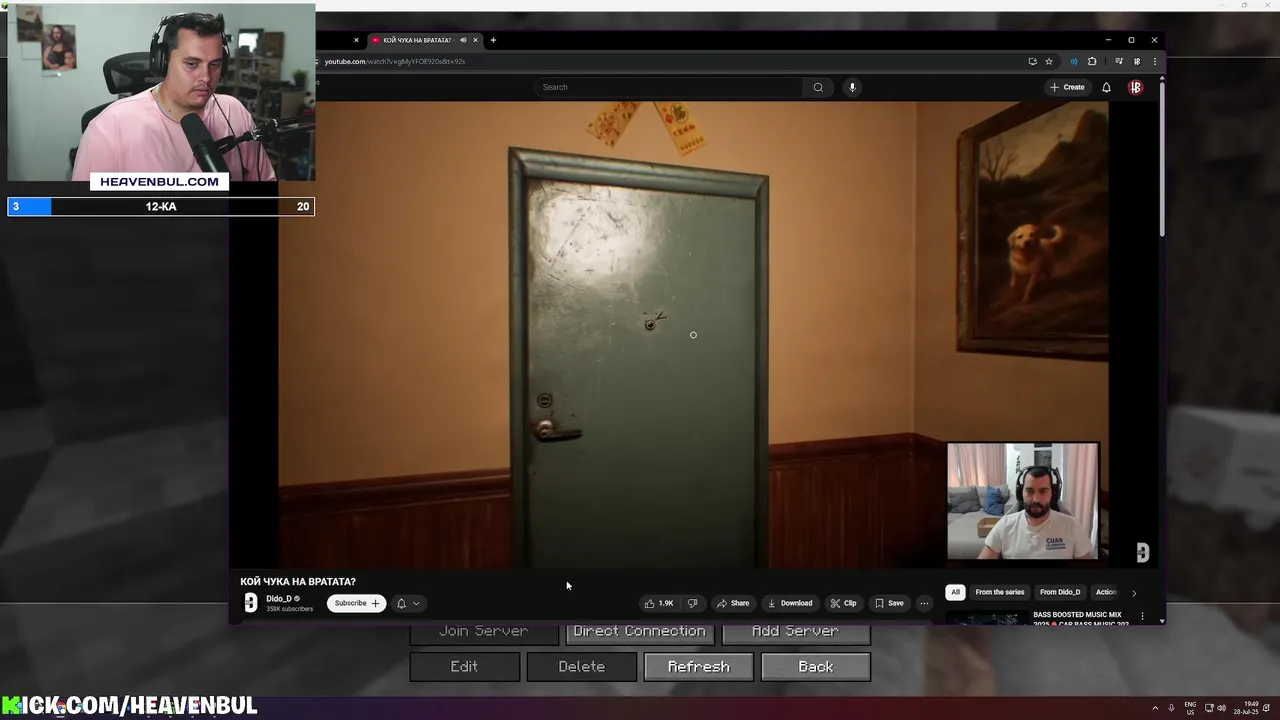Viewport: 1280px width, 720px height.
Task: Open network tray icon
Action: pyautogui.click(x=1209, y=708)
